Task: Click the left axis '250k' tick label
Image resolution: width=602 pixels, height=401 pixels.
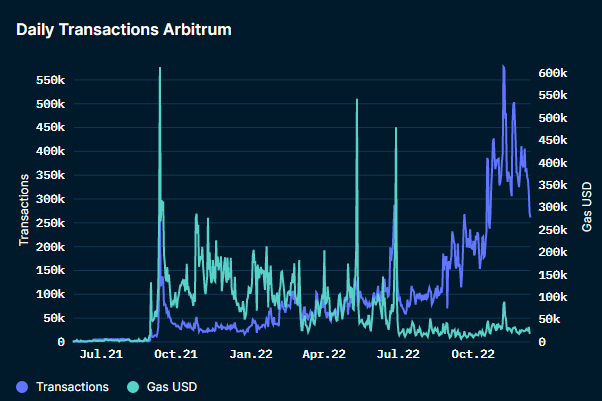Action: [x=51, y=223]
